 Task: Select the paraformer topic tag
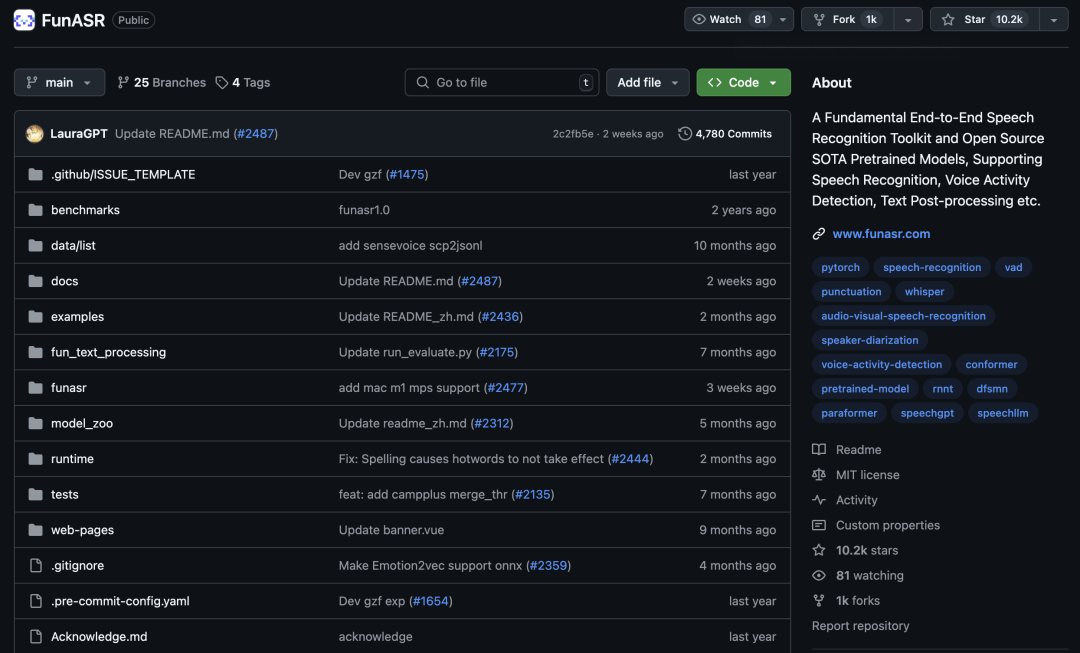pyautogui.click(x=849, y=413)
